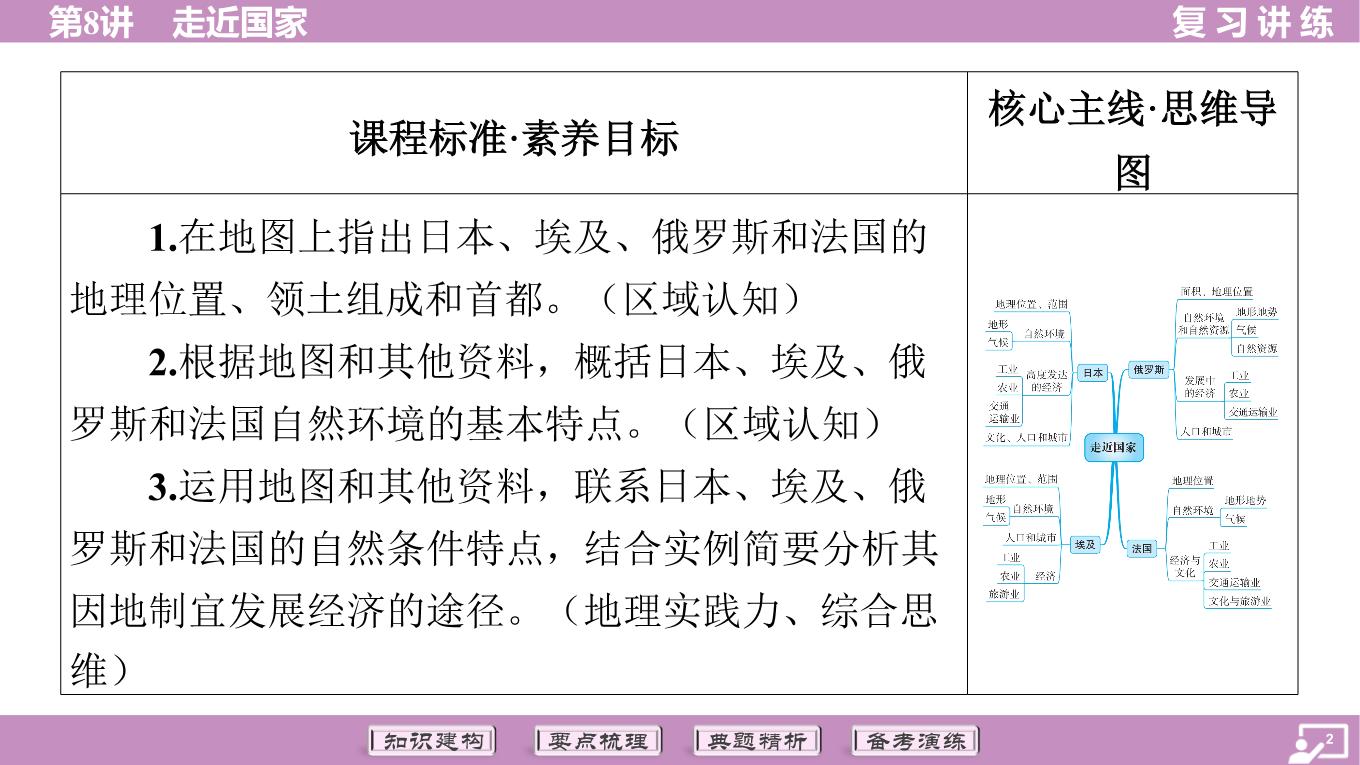Select the 法国 node in the mind map

pyautogui.click(x=1141, y=549)
